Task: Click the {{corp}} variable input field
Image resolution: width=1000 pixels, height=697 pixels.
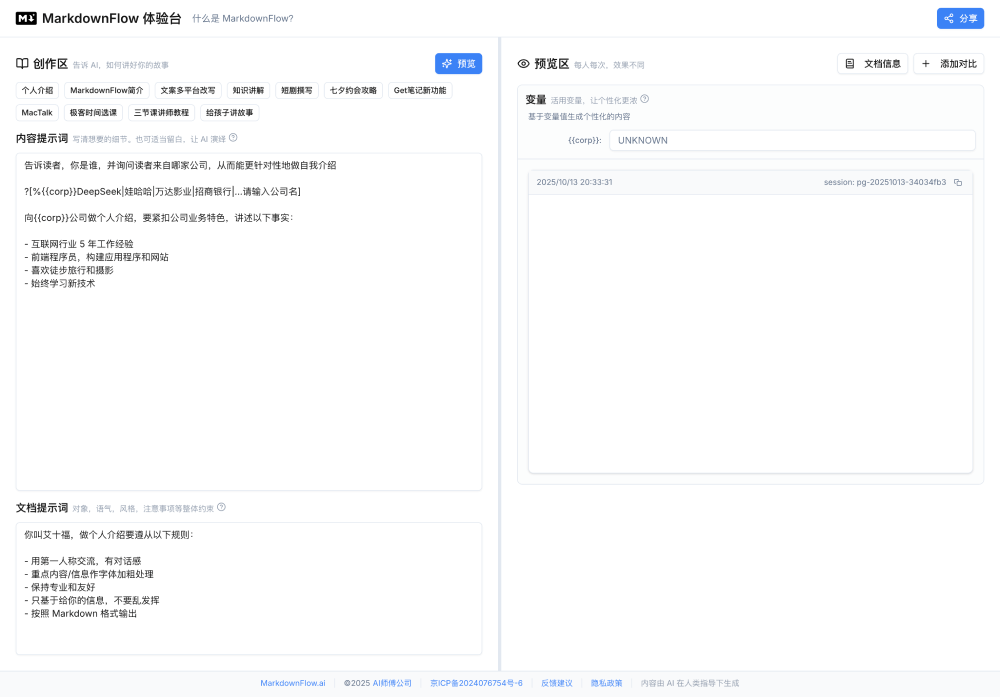Action: tap(792, 140)
